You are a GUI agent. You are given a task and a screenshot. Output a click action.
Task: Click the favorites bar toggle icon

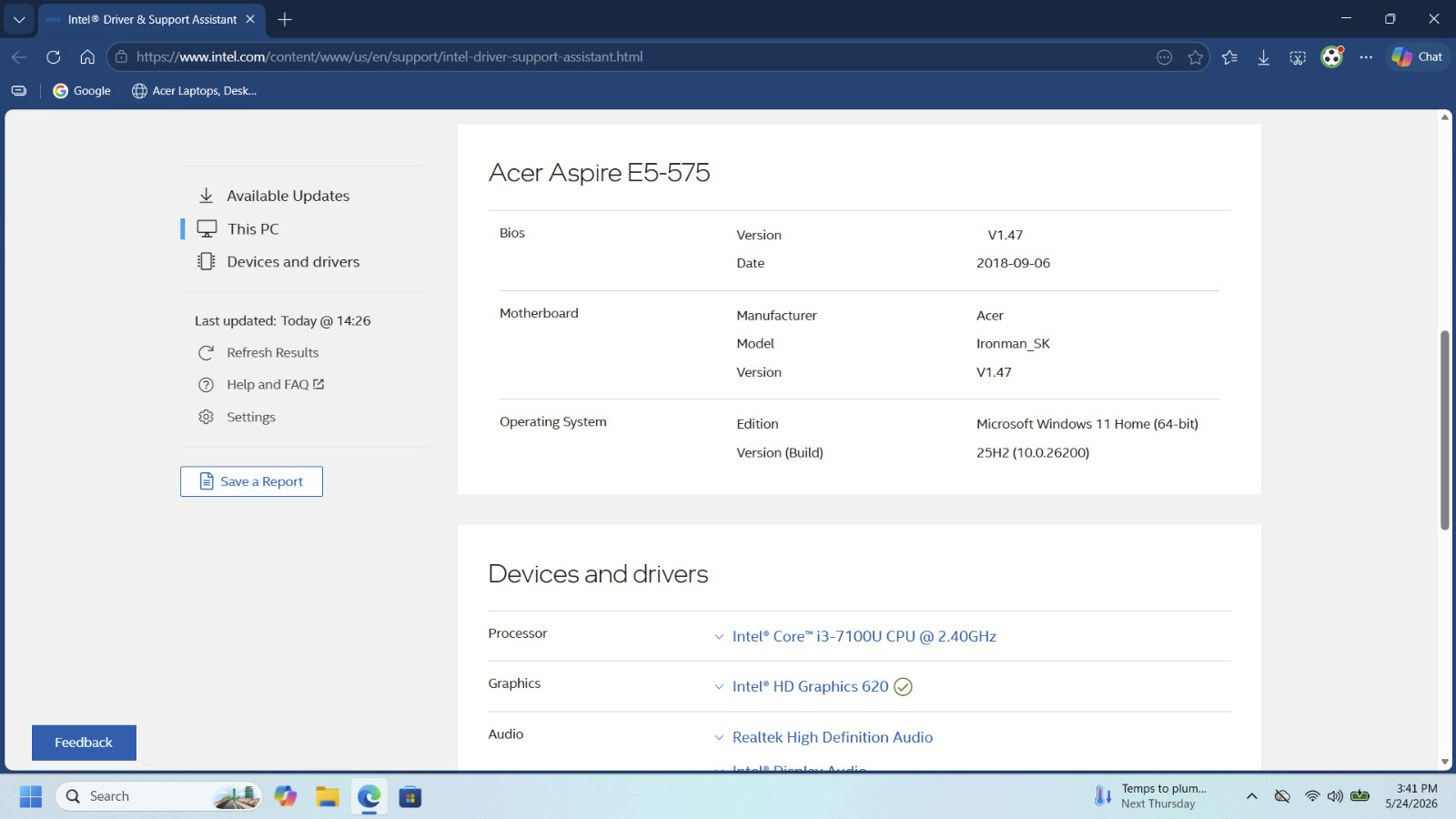(19, 91)
